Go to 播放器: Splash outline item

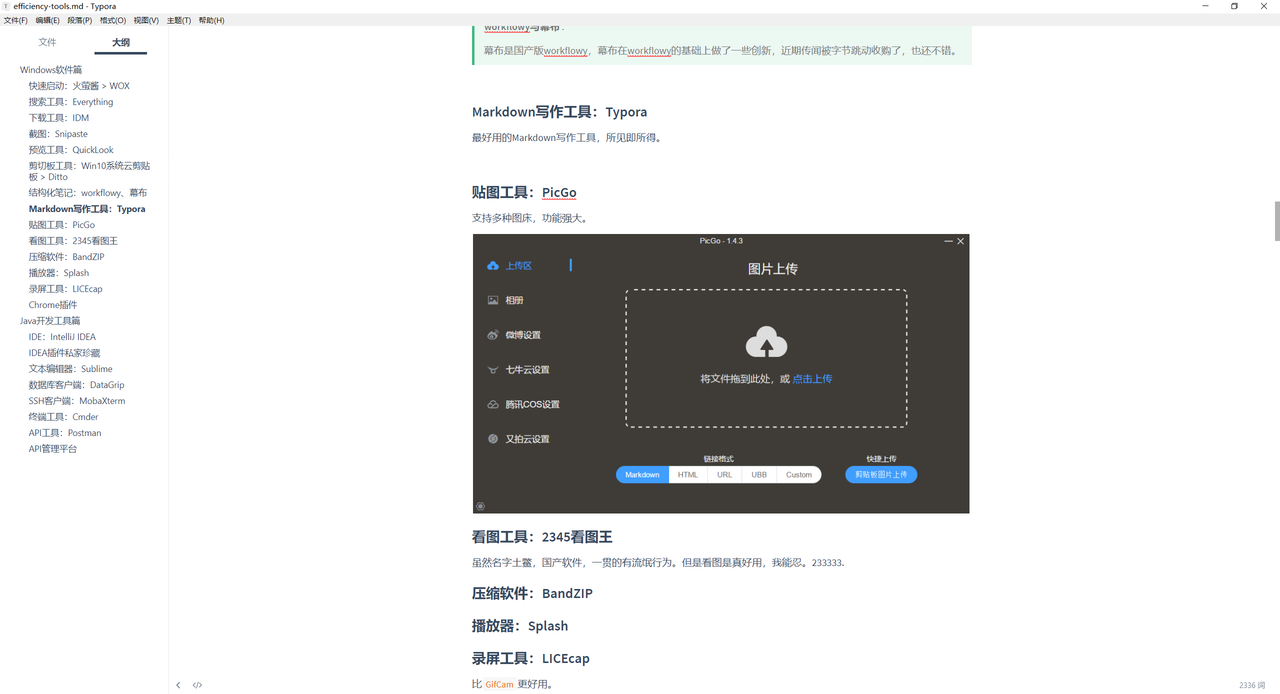coord(59,273)
